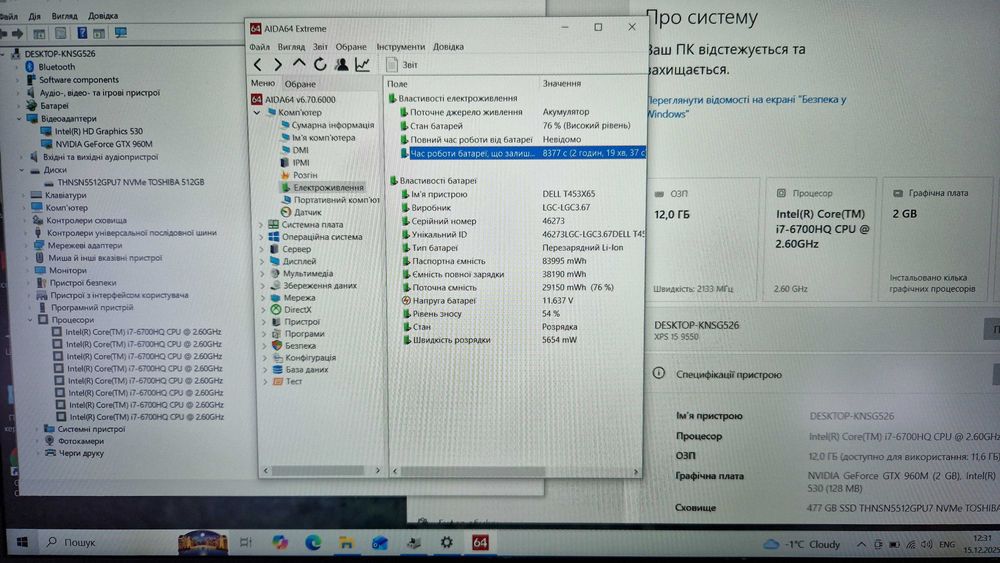Viewport: 1000px width, 563px height.
Task: Select Розгін item in AIDA64 tree
Action: click(299, 175)
